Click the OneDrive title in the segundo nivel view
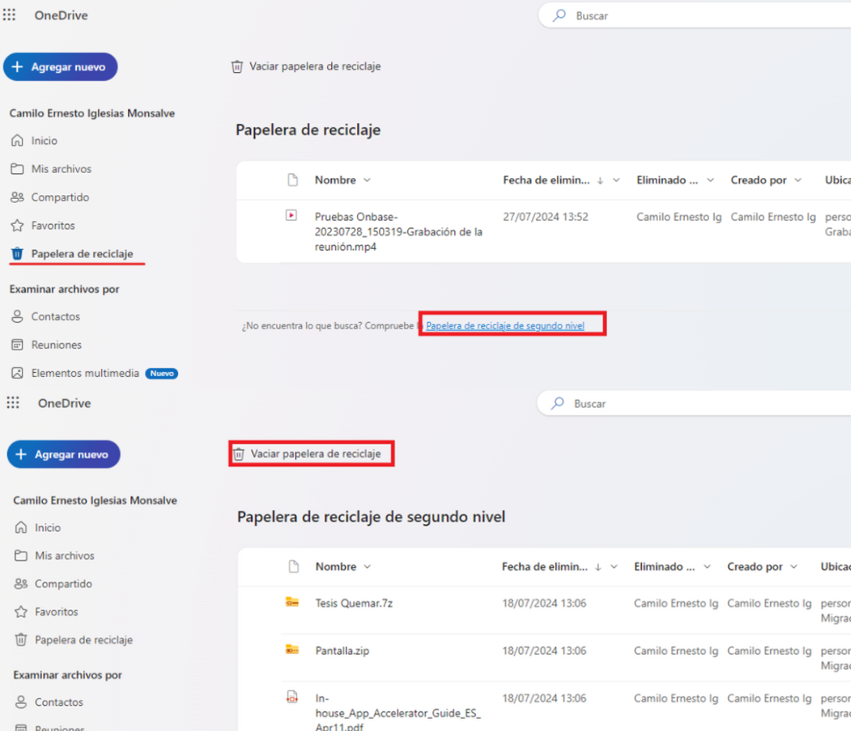The height and width of the screenshot is (731, 851). click(64, 403)
